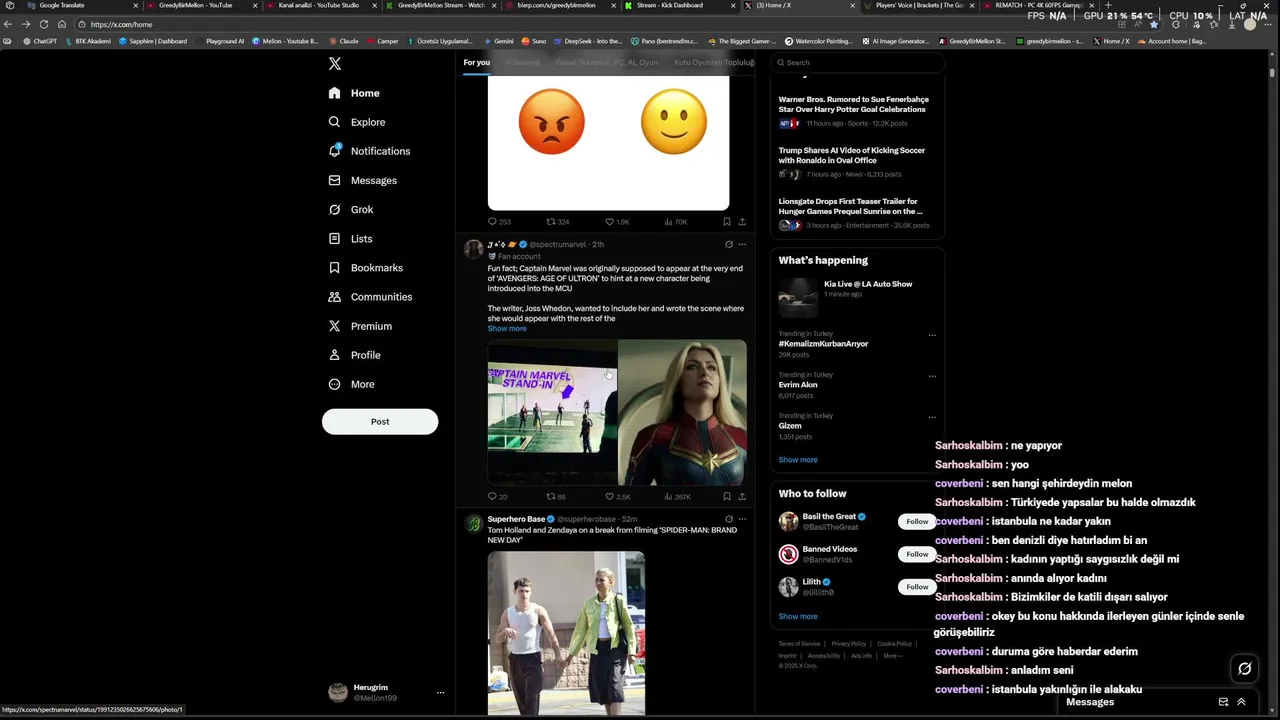Click the Grok icon on the spectrumarvel post

[729, 244]
